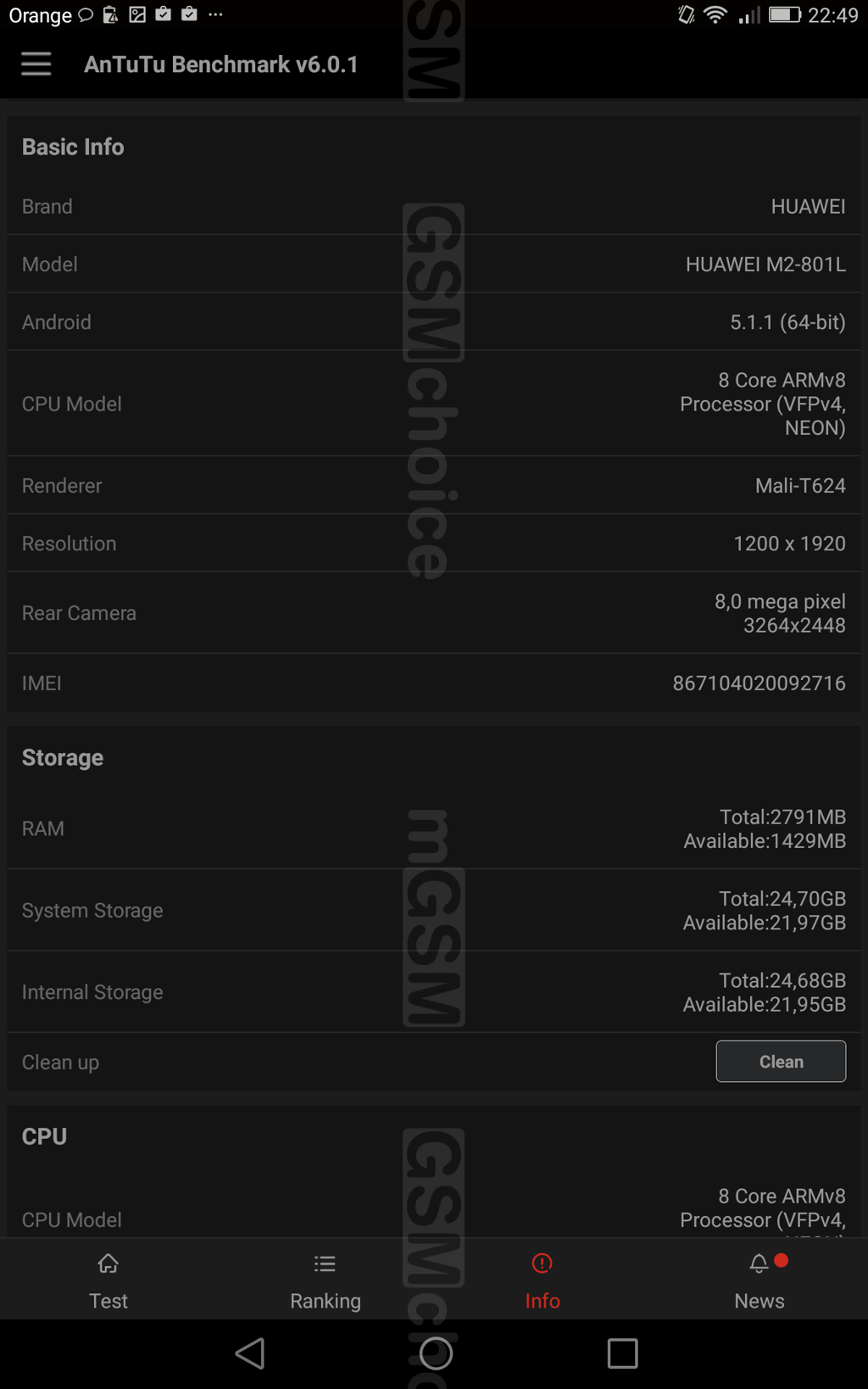Image resolution: width=868 pixels, height=1389 pixels.
Task: Switch to the News tab
Action: point(759,1280)
